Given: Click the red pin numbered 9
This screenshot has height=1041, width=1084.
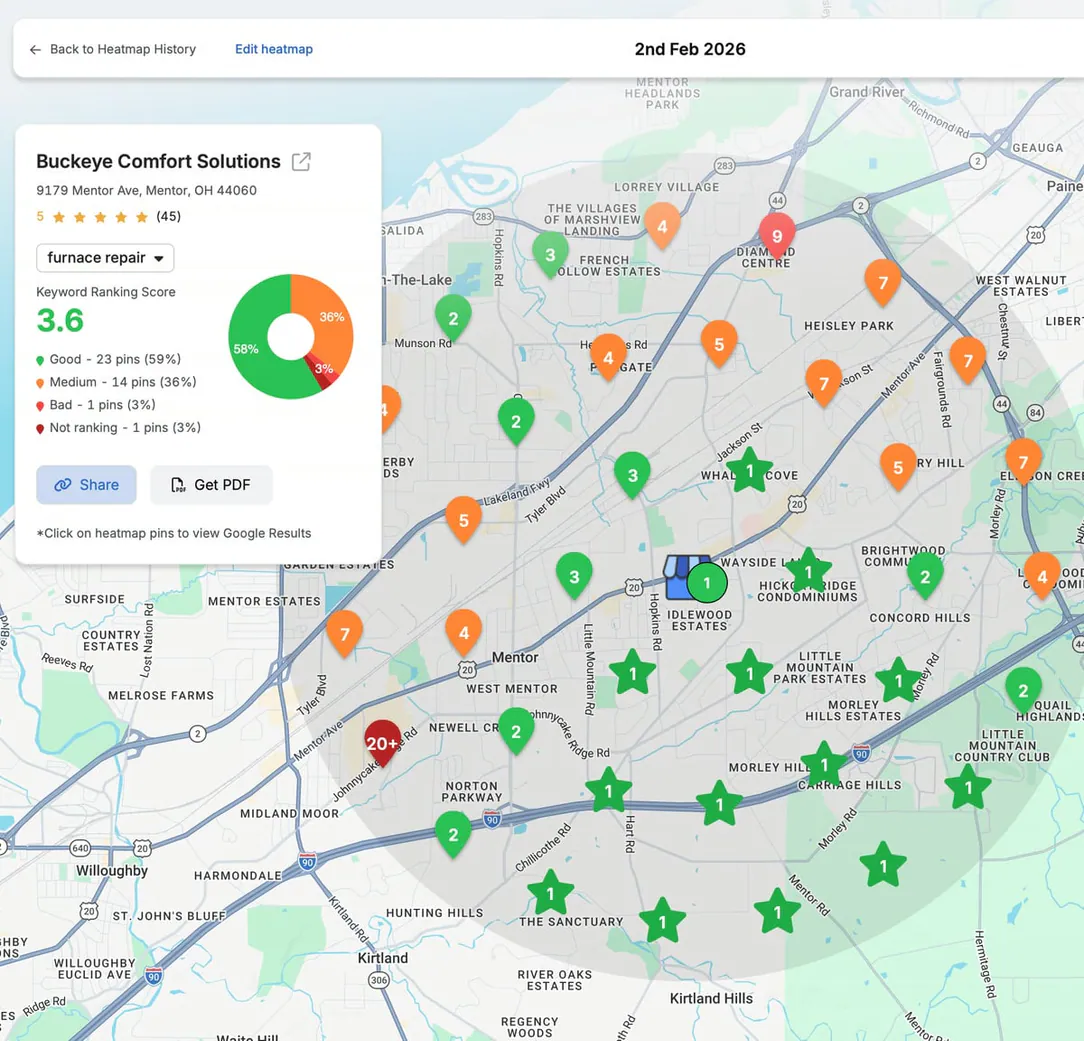Looking at the screenshot, I should [777, 236].
